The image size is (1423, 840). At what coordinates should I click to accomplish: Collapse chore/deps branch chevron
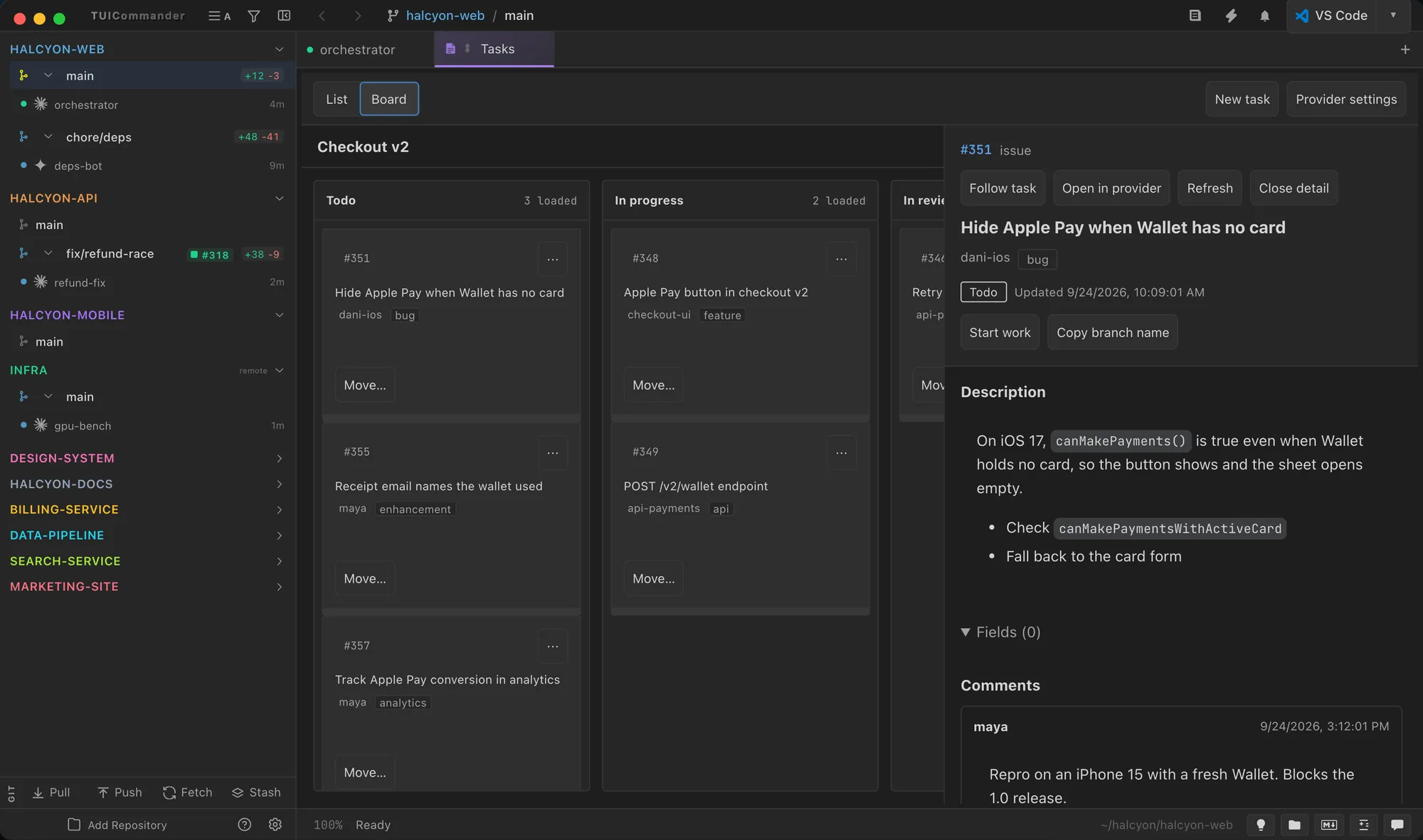(48, 137)
